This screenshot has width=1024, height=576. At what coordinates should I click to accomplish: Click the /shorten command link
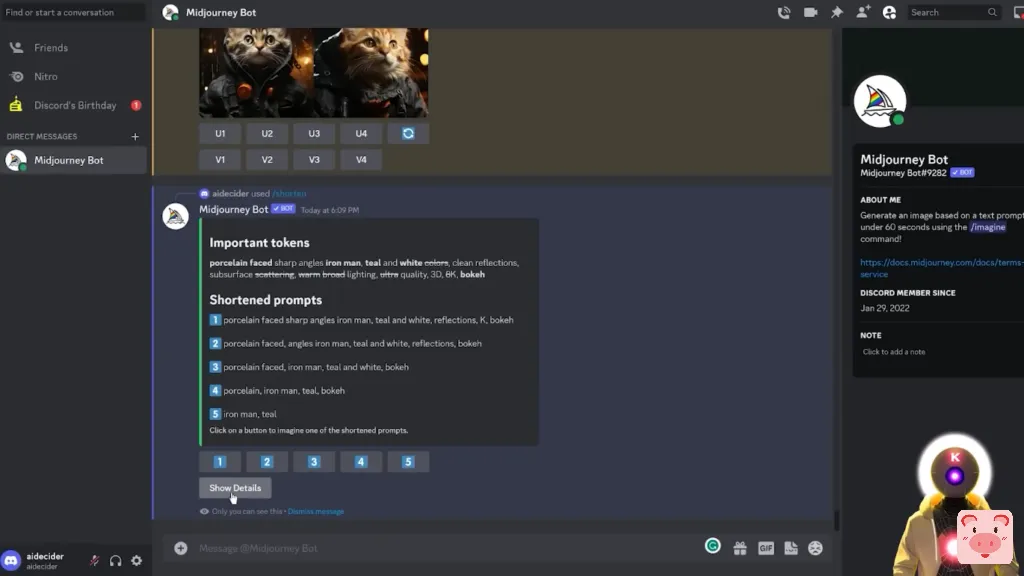coord(289,193)
